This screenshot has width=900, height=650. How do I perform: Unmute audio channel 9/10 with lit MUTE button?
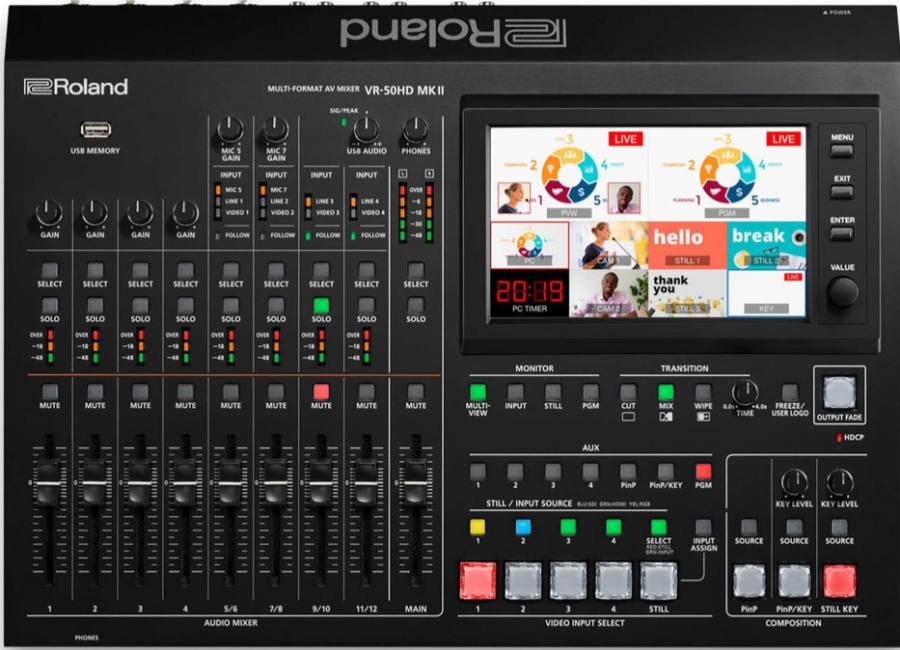[x=321, y=391]
